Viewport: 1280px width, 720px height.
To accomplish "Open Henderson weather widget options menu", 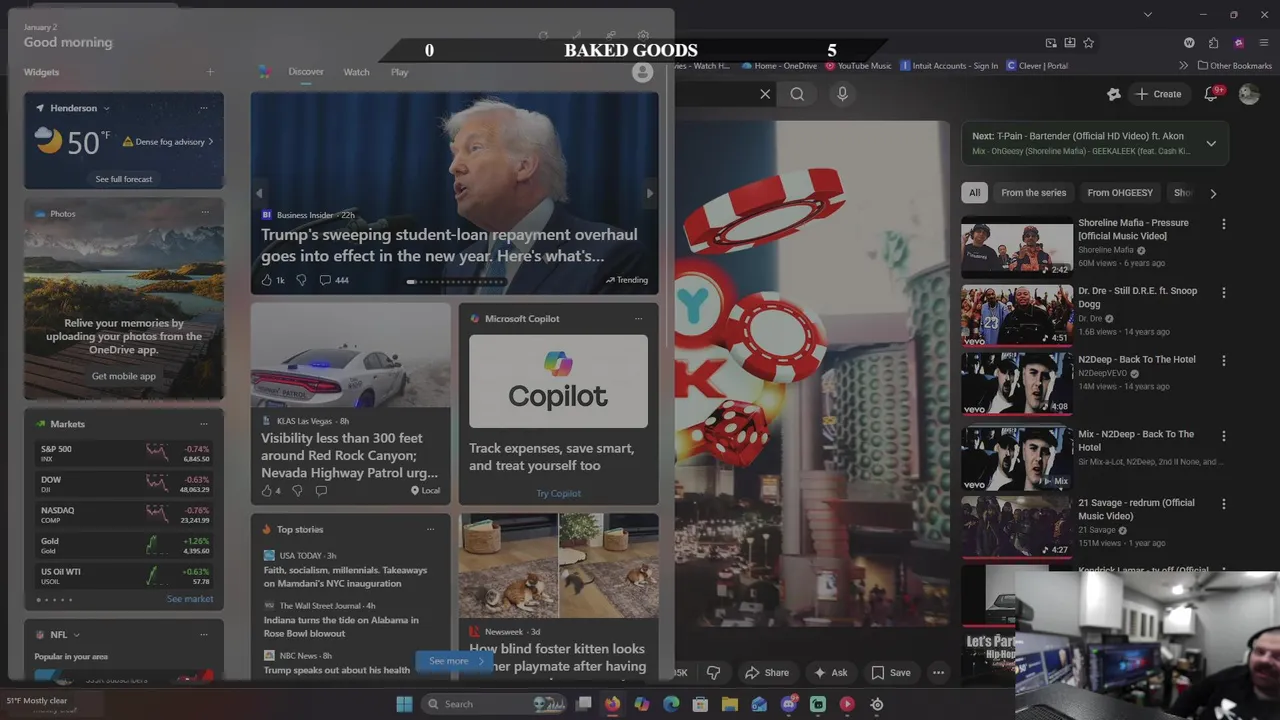I will pyautogui.click(x=204, y=108).
